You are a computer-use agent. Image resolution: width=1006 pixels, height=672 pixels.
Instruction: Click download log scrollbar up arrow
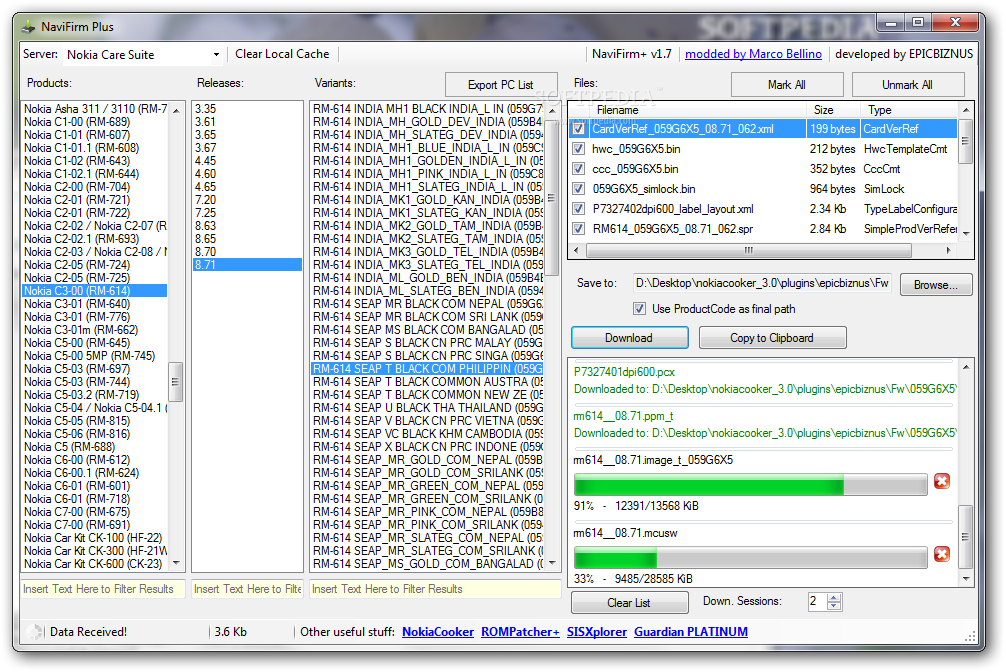pyautogui.click(x=966, y=366)
